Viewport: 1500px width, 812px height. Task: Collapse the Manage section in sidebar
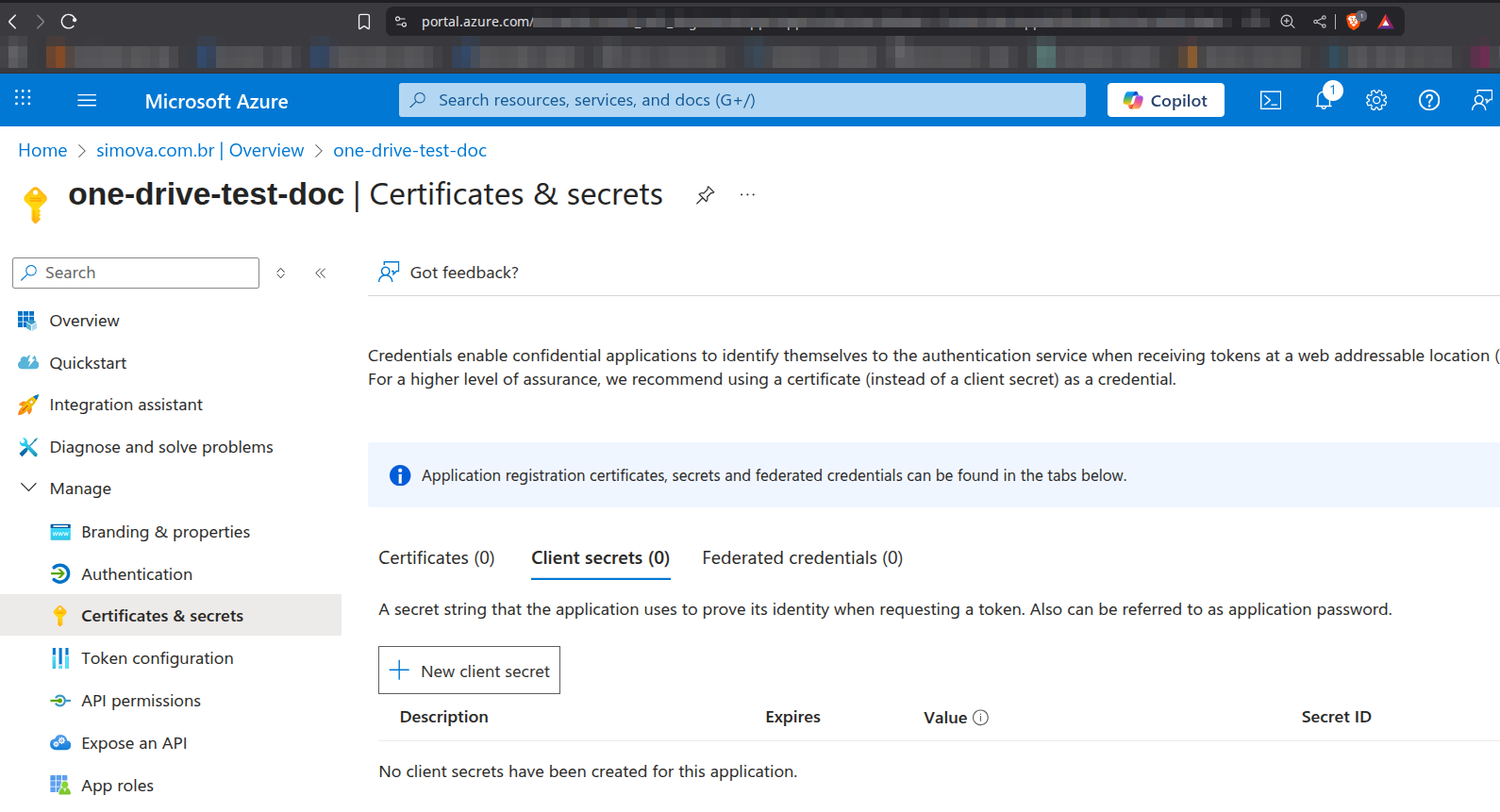point(29,489)
